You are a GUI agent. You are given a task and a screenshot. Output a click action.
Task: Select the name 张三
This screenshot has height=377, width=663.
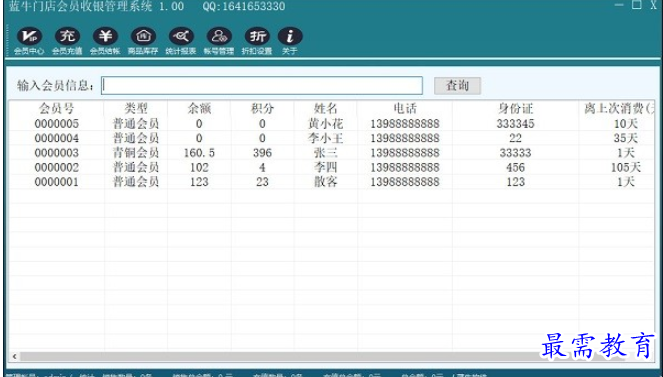[x=326, y=153]
